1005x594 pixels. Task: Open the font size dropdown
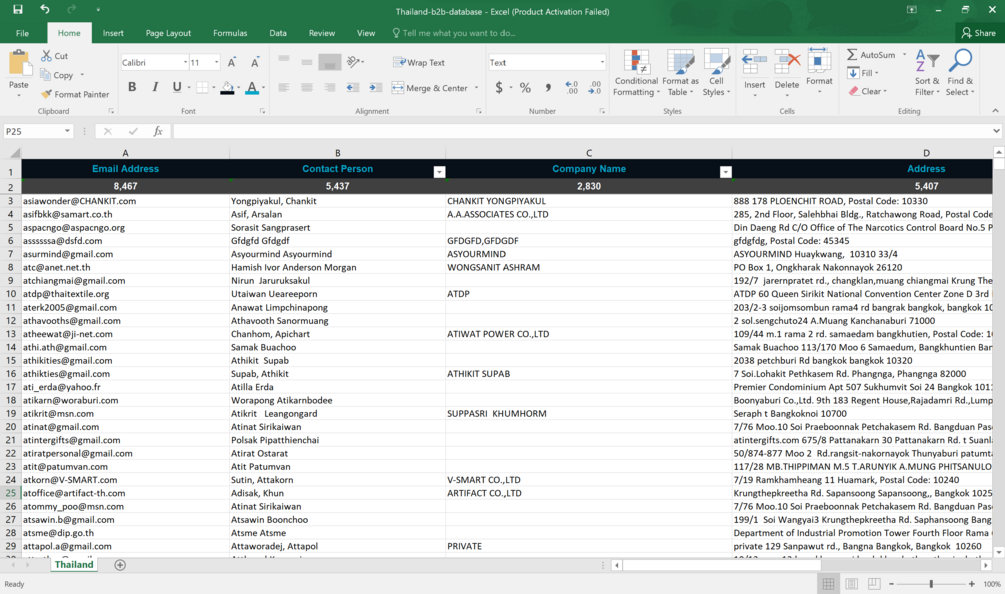216,62
